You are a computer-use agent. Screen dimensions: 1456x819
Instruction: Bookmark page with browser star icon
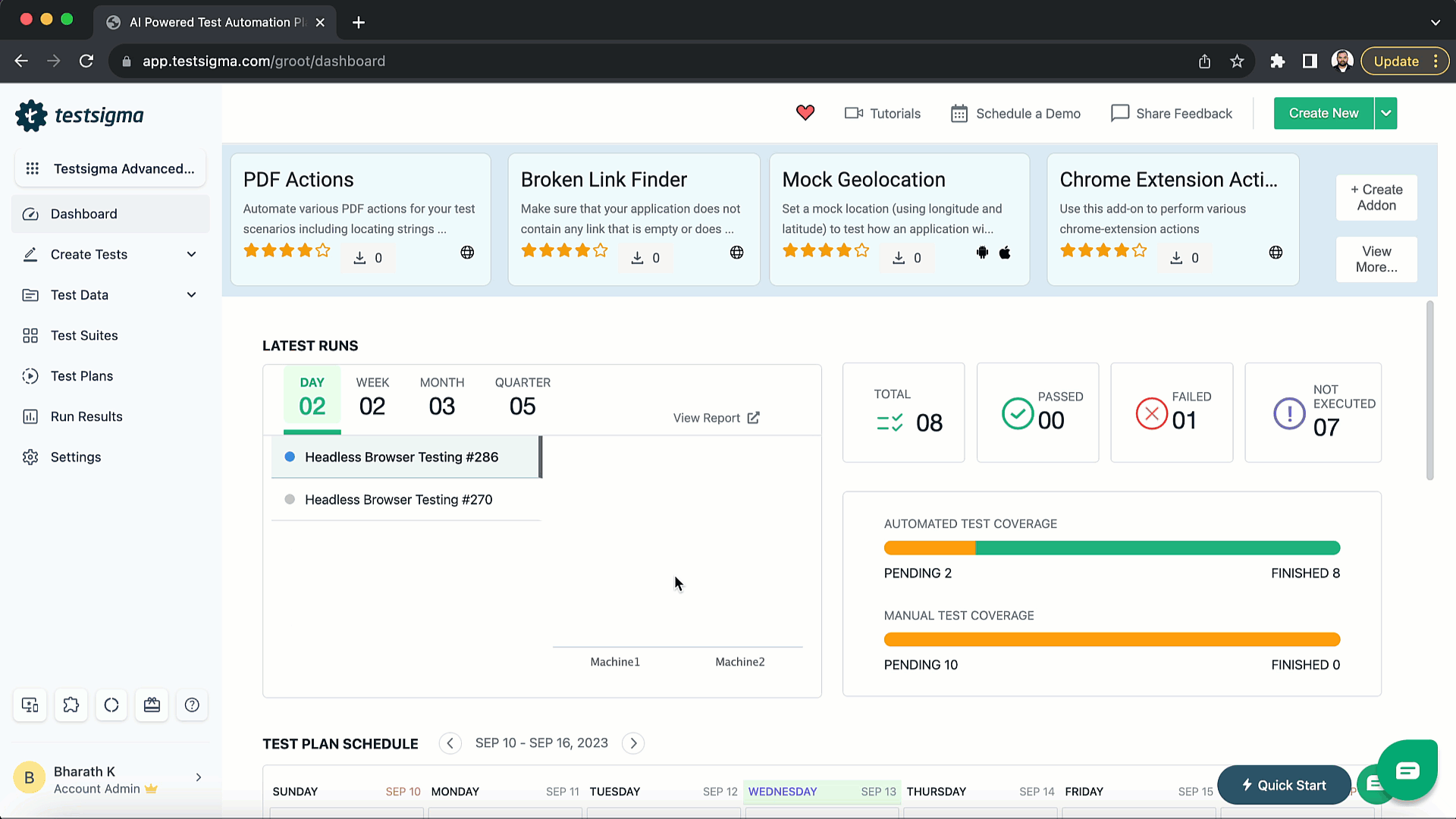click(x=1237, y=61)
